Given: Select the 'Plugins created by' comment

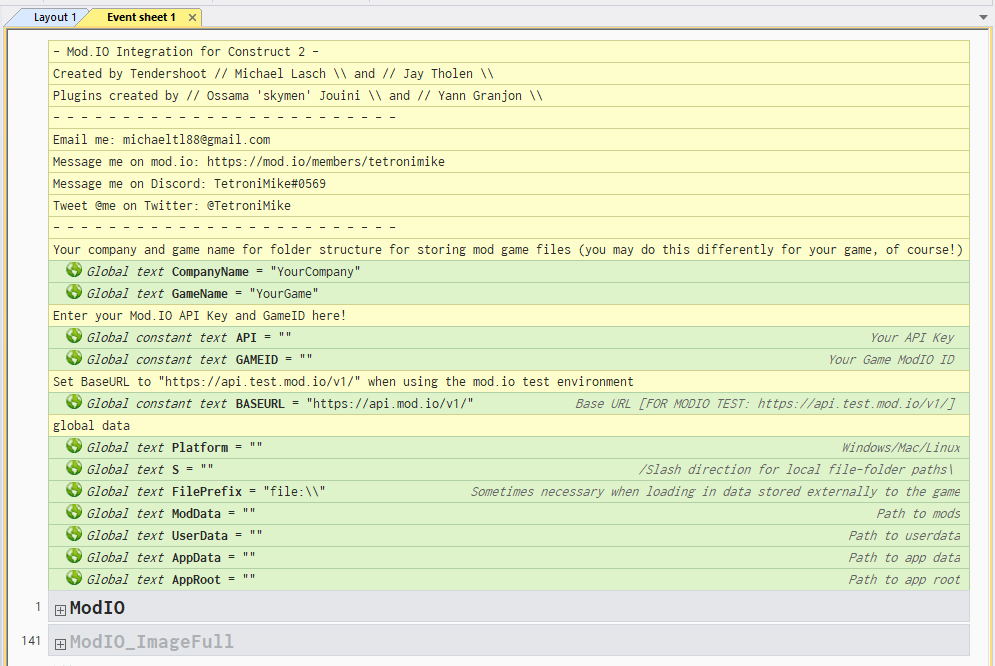Looking at the screenshot, I should point(509,96).
